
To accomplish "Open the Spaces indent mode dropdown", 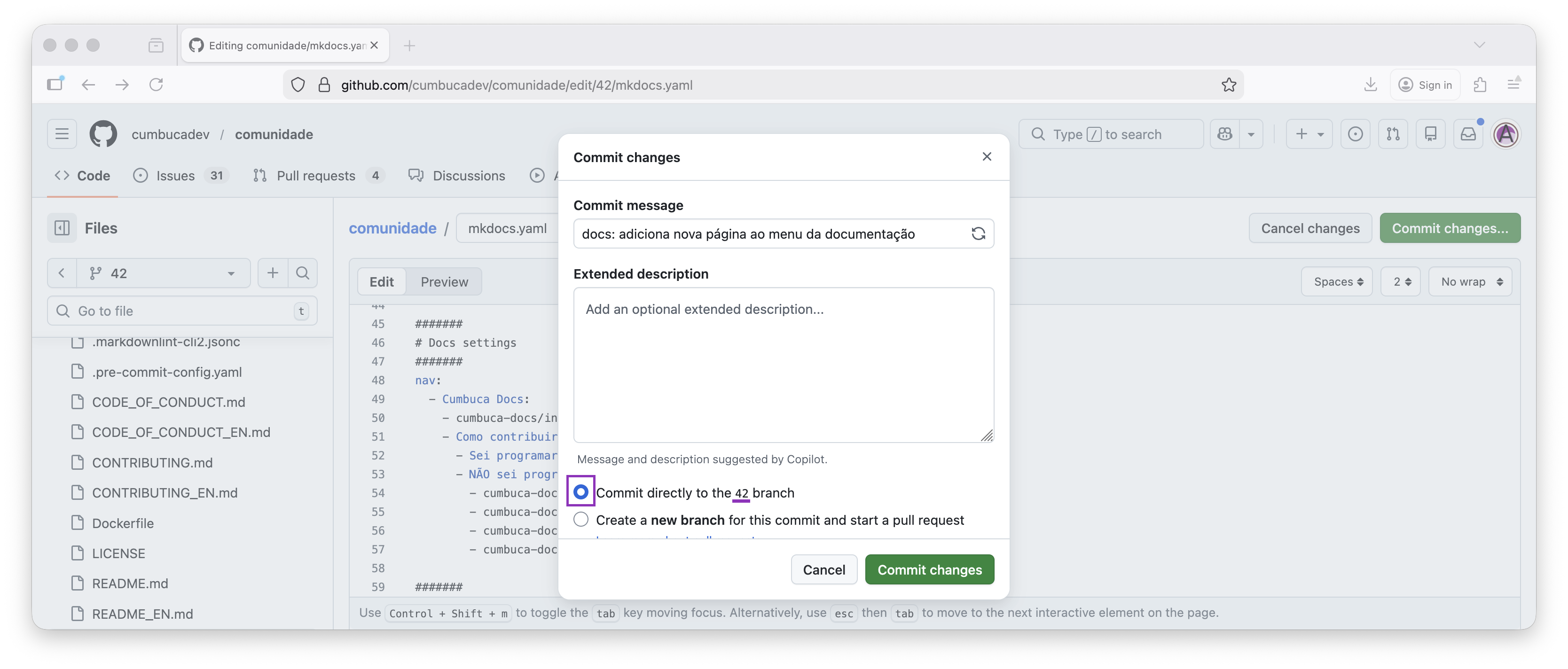I will (x=1337, y=281).
